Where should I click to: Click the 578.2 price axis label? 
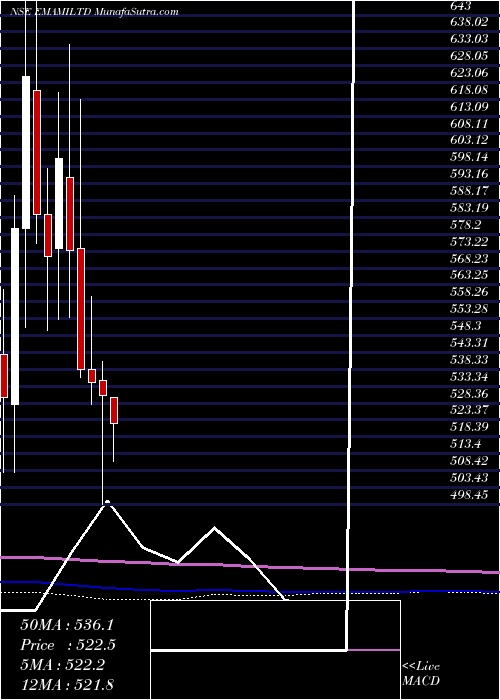(465, 225)
